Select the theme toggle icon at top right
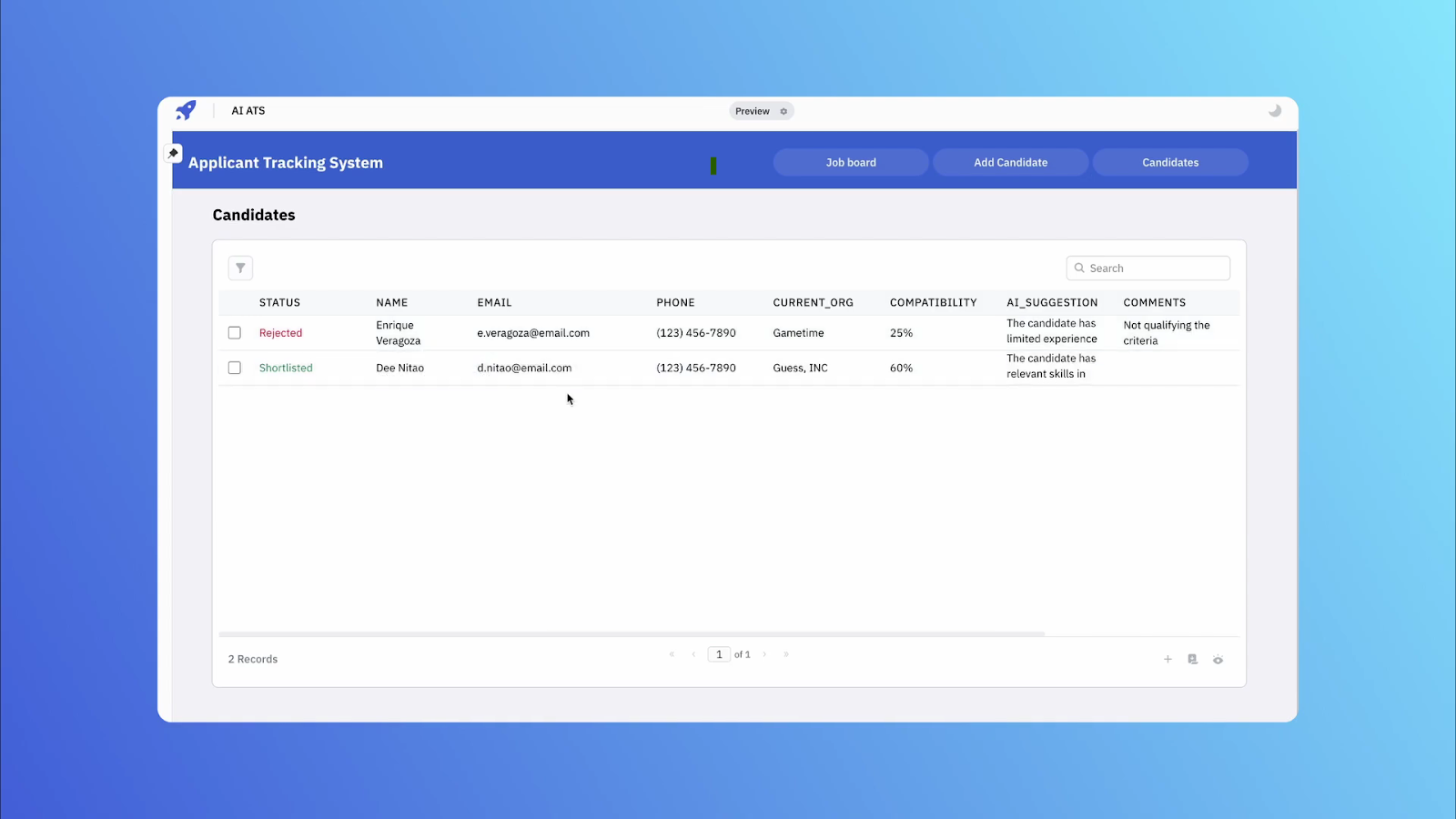Viewport: 1456px width, 819px height. pos(1275,110)
